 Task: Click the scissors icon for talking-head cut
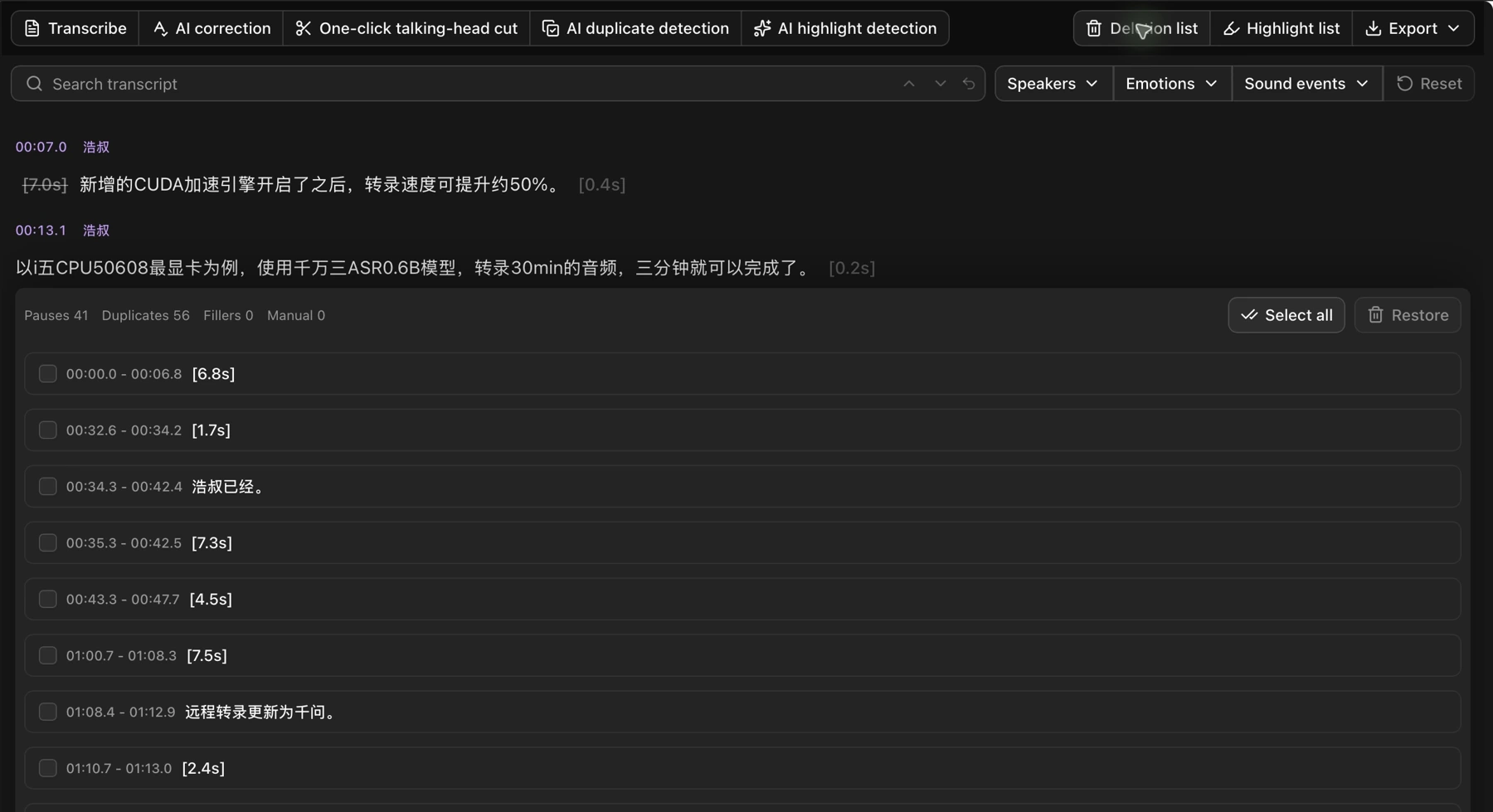tap(303, 28)
